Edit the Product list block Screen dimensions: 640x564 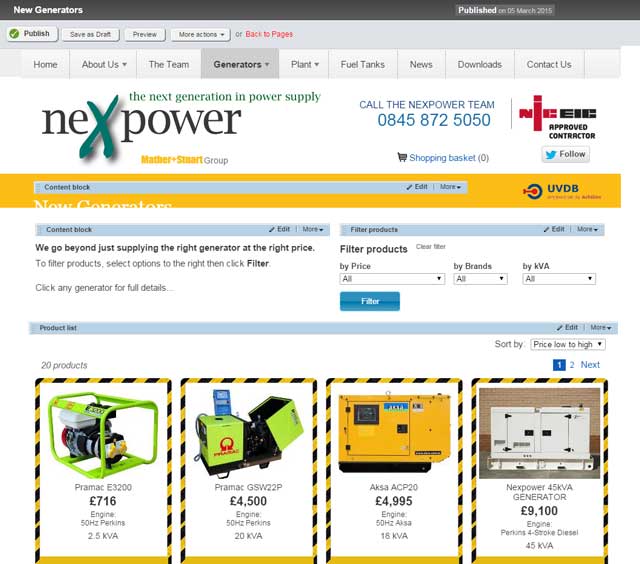click(568, 328)
